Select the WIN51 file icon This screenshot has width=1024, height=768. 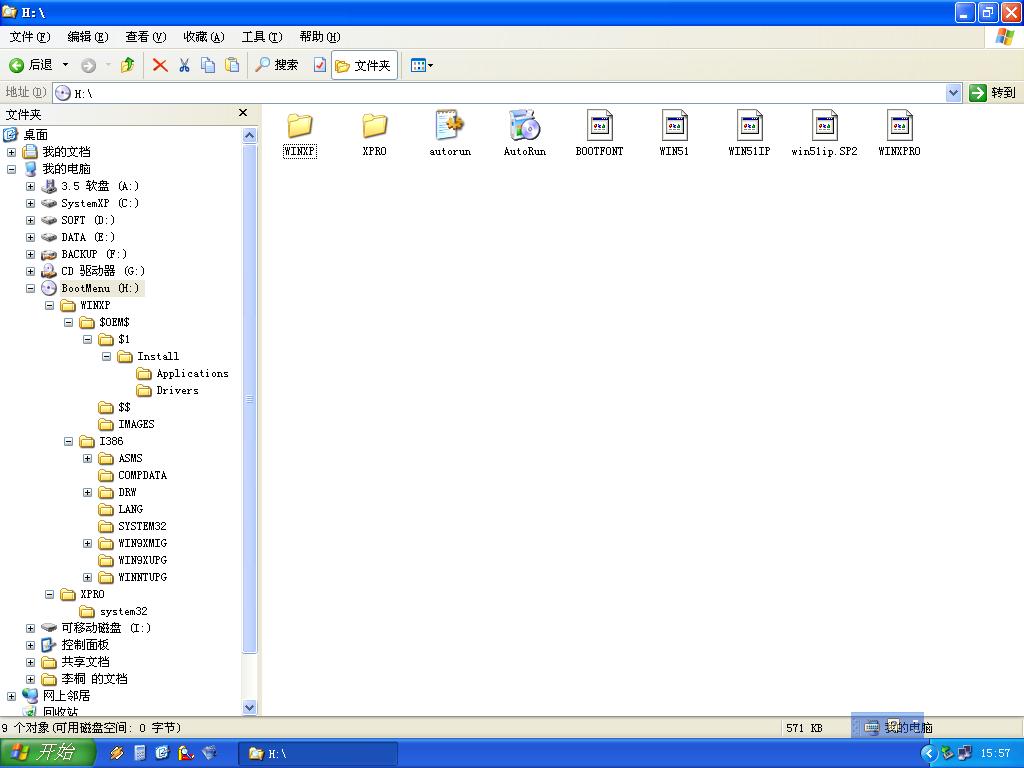coord(674,135)
